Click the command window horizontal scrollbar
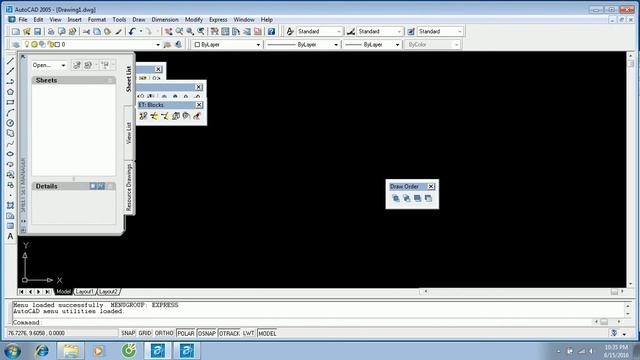Image resolution: width=640 pixels, height=360 pixels. click(x=608, y=322)
